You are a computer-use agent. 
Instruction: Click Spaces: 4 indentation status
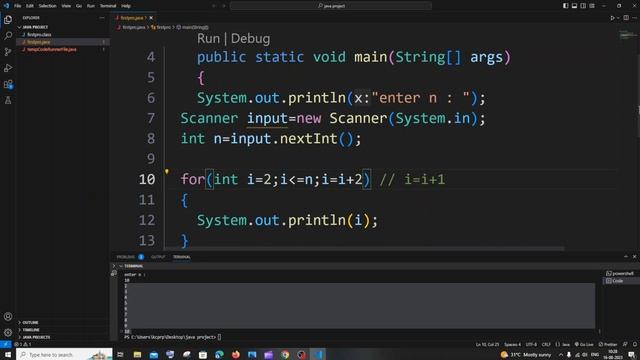pos(513,344)
